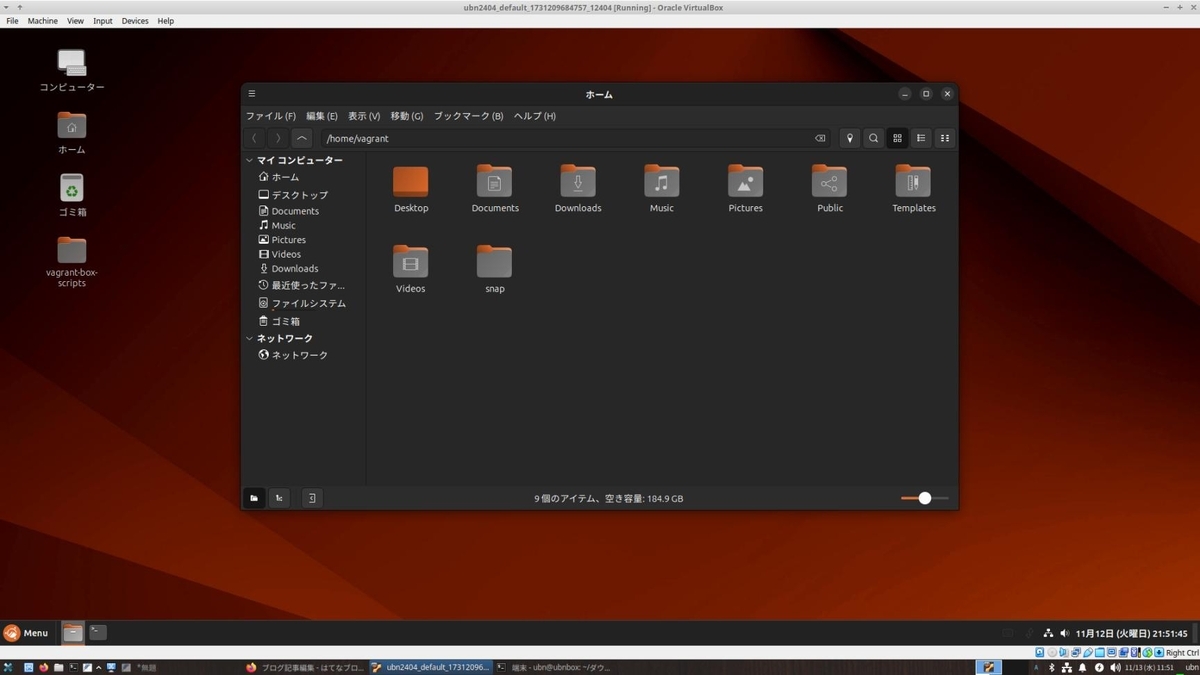Switch to icon view
Viewport: 1200px width, 675px height.
897,138
